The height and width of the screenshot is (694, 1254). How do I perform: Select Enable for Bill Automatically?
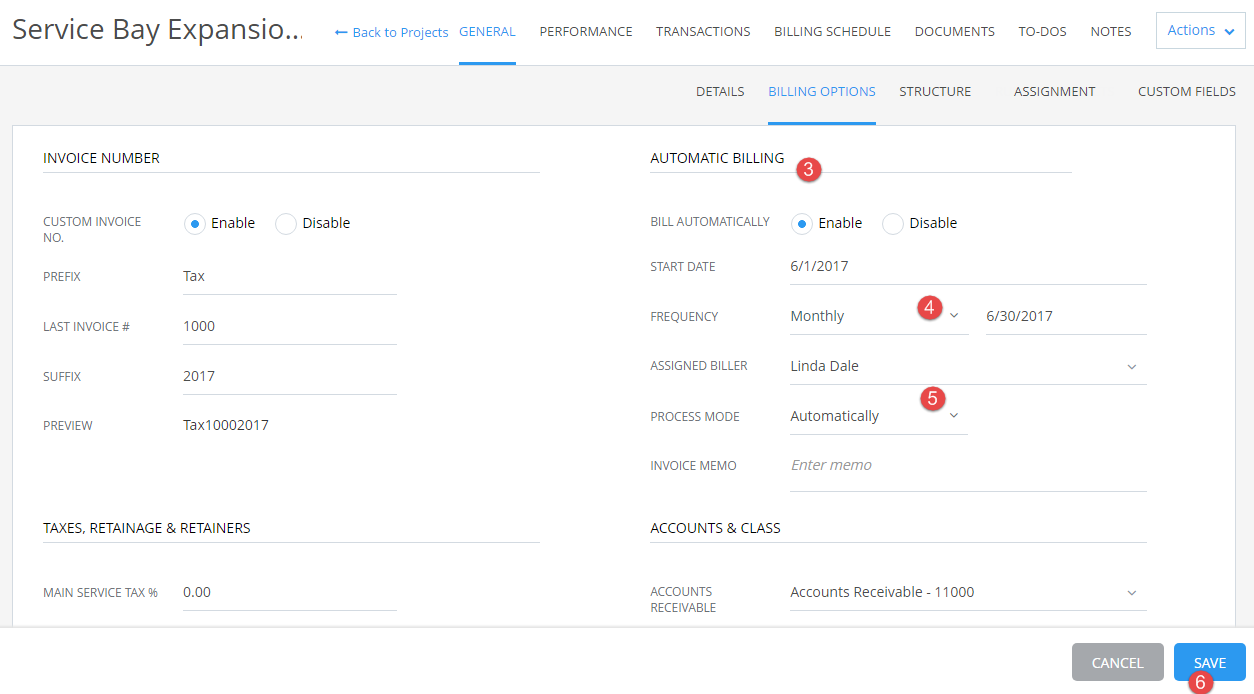801,224
